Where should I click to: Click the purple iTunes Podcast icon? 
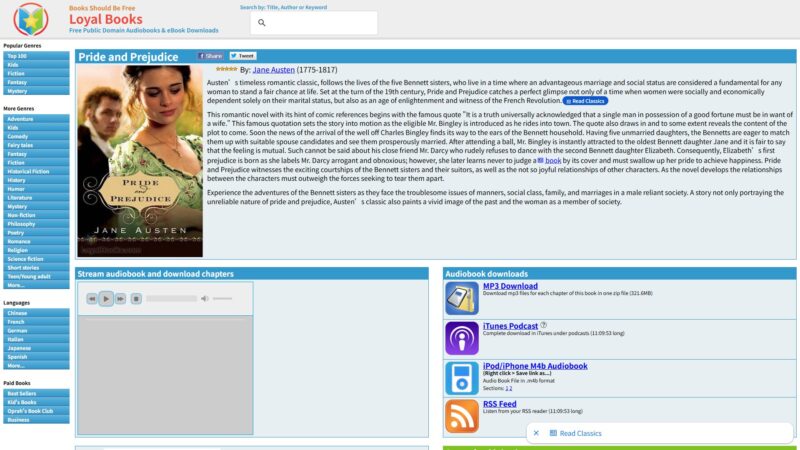coord(462,338)
